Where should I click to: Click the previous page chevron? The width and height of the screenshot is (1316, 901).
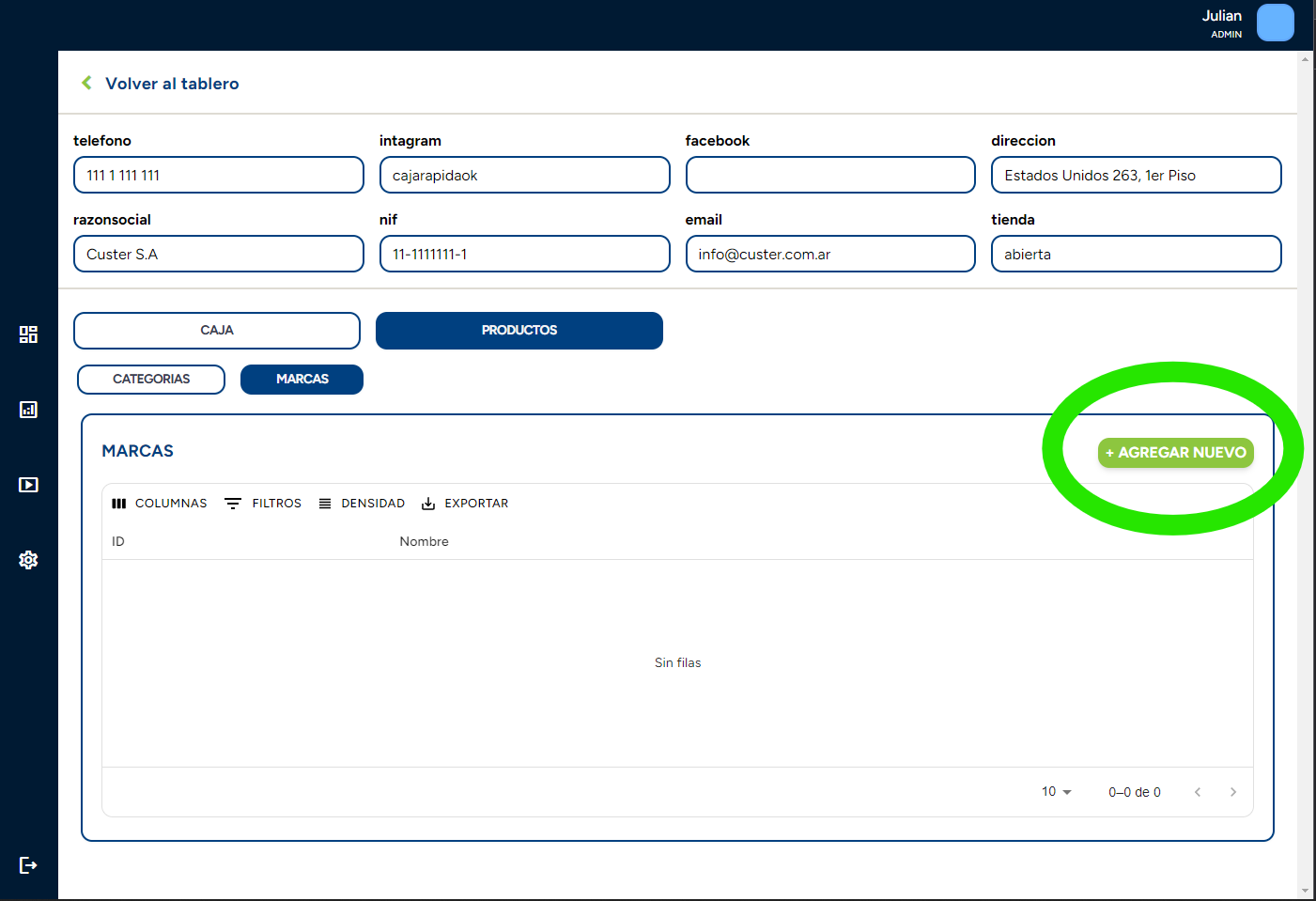1198,791
